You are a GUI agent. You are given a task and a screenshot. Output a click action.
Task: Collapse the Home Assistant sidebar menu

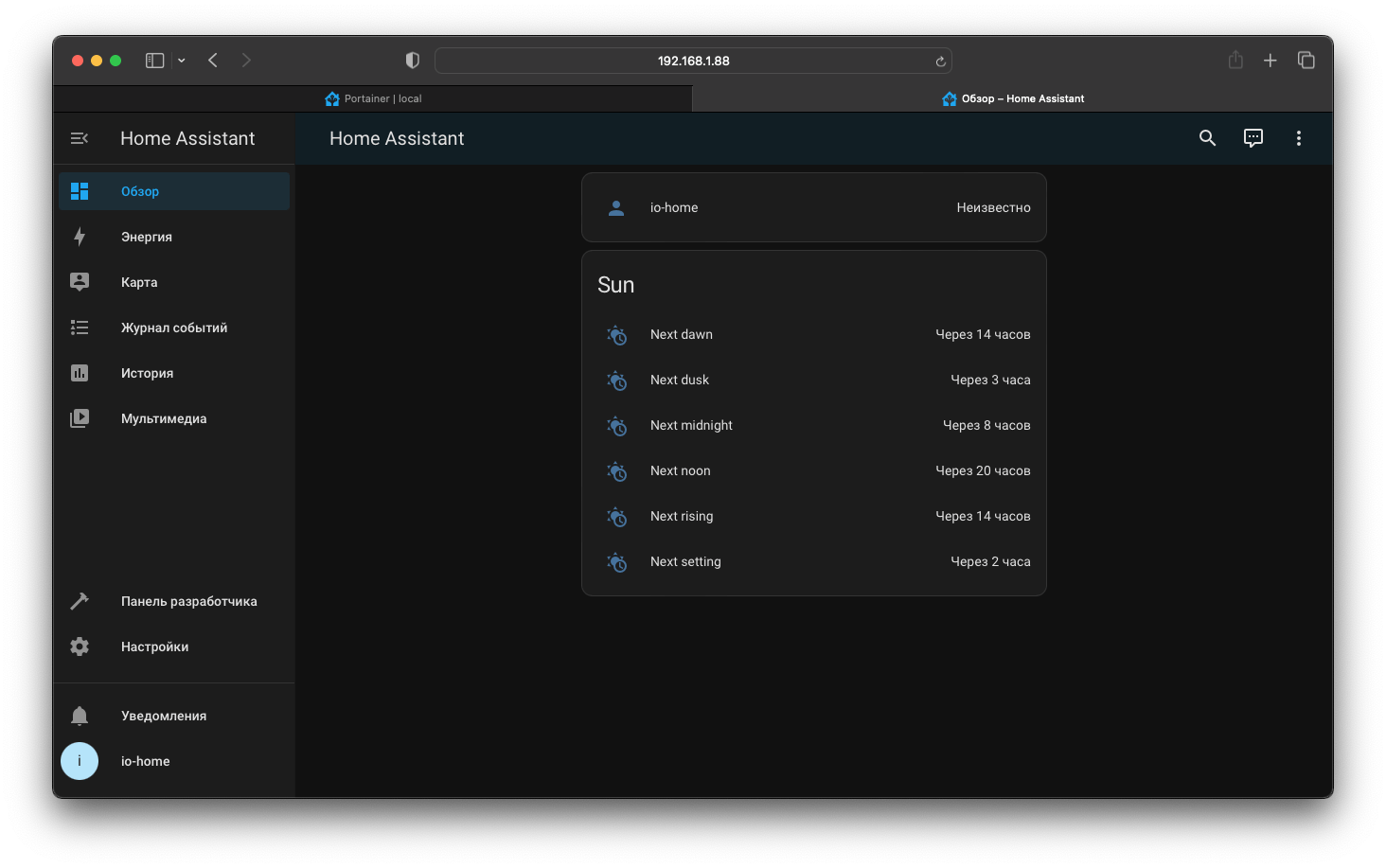pyautogui.click(x=80, y=138)
